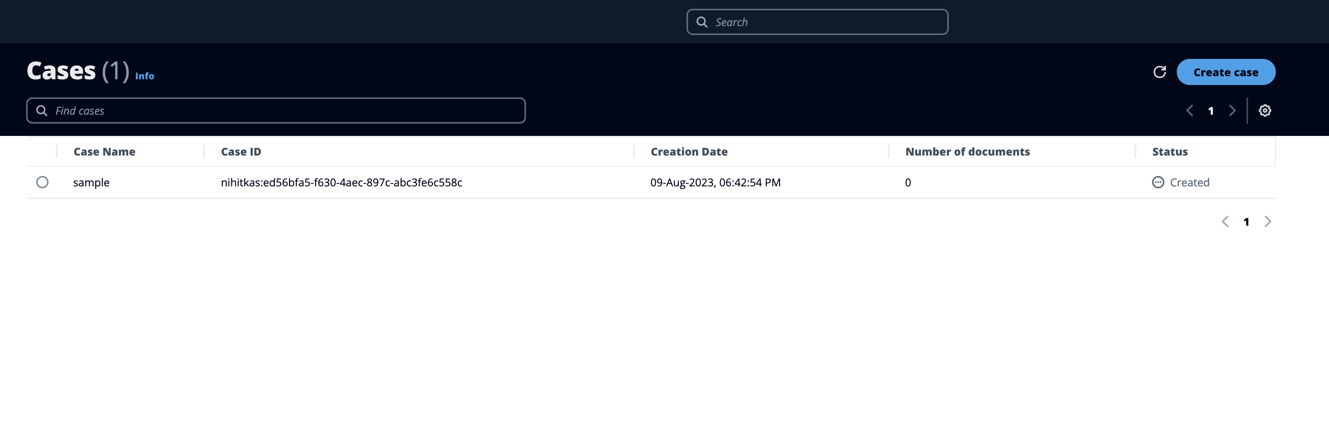Click the Find cases magnifier icon
Image resolution: width=1329 pixels, height=429 pixels.
[42, 111]
